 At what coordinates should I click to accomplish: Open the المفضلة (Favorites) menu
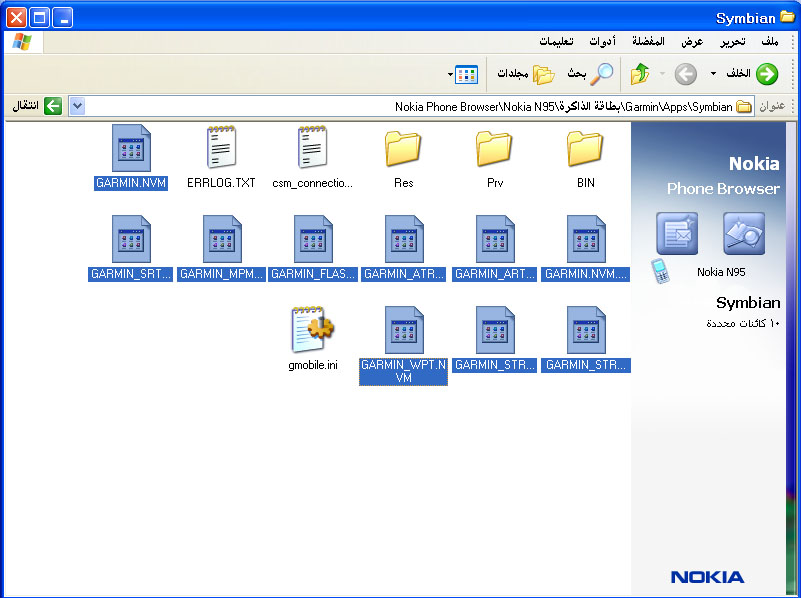coord(648,41)
